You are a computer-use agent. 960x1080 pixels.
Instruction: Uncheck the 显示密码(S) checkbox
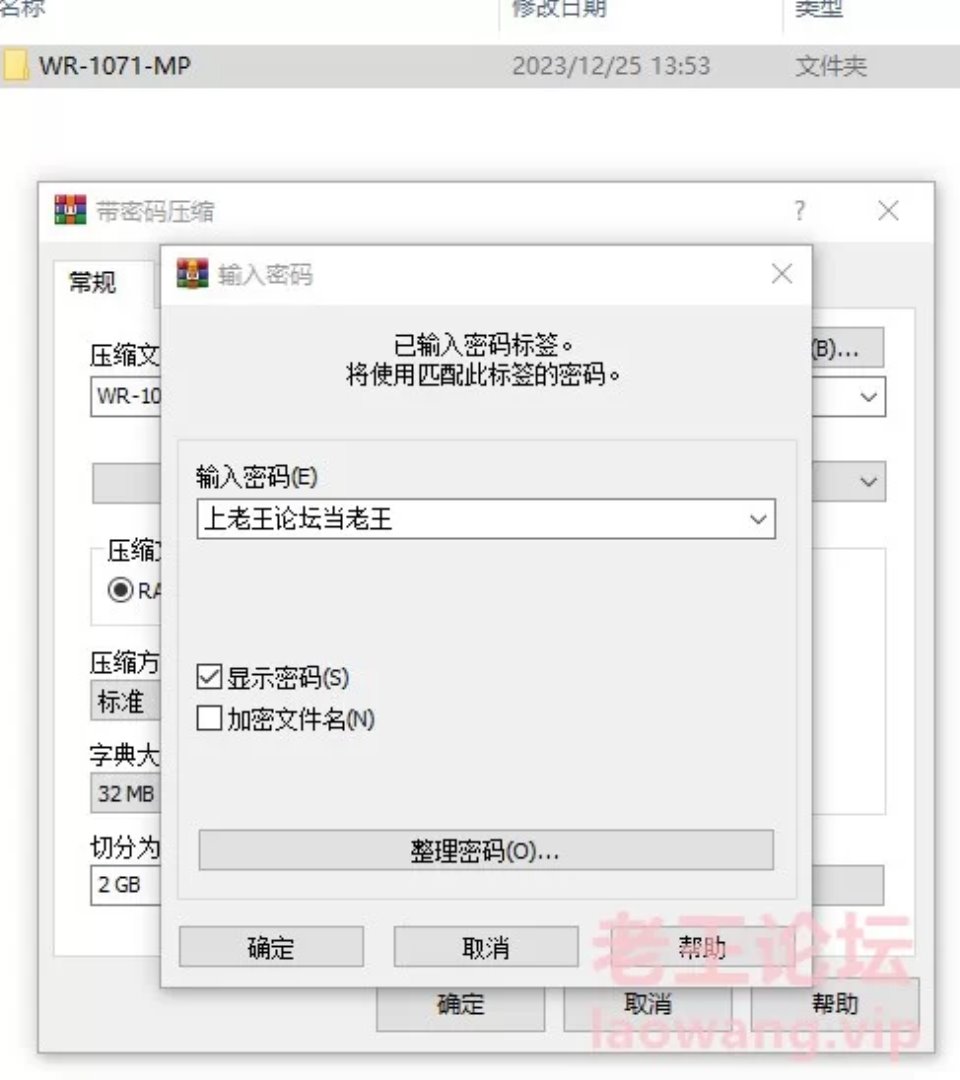pos(209,677)
